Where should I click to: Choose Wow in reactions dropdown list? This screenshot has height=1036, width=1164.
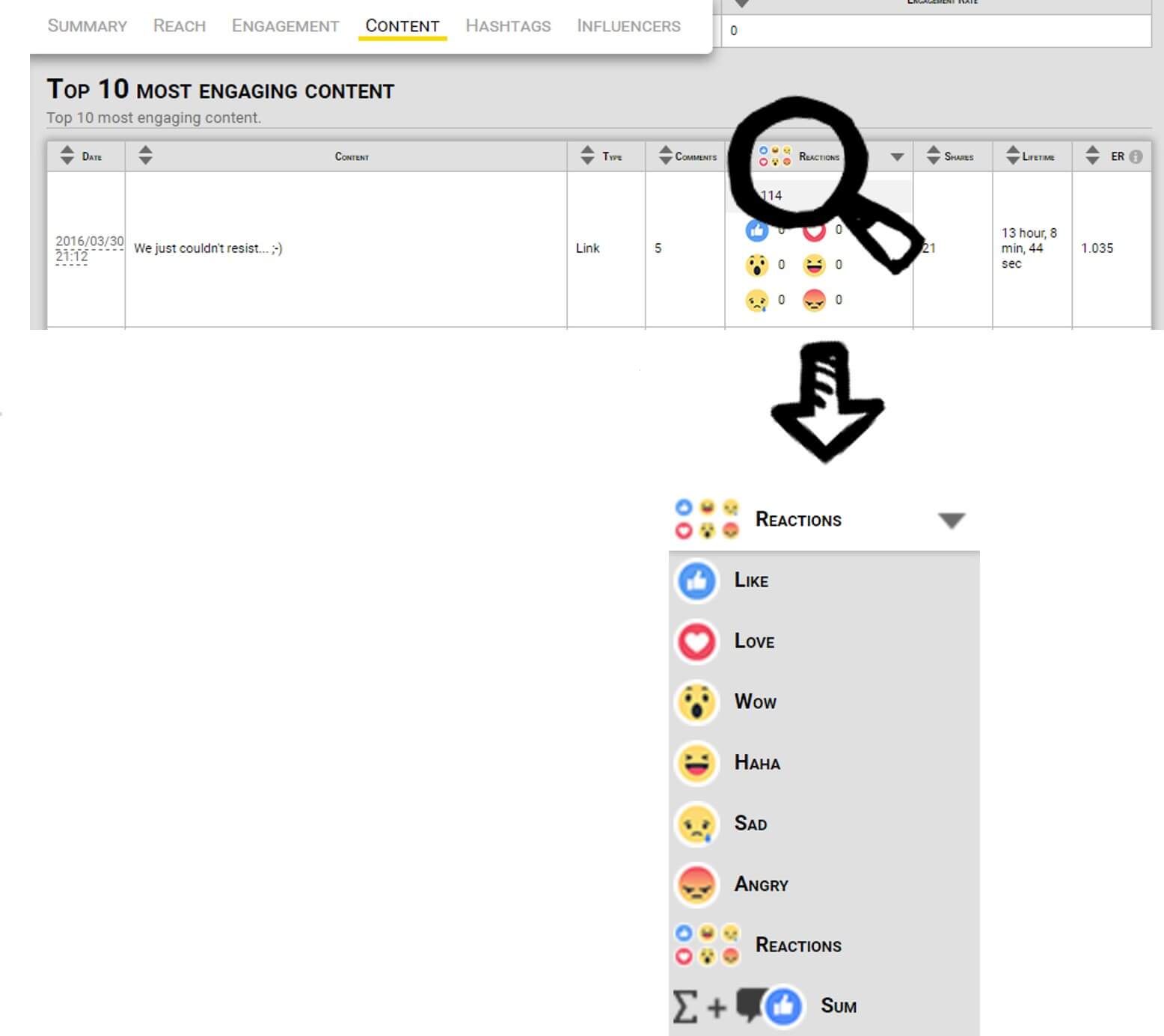pyautogui.click(x=824, y=702)
